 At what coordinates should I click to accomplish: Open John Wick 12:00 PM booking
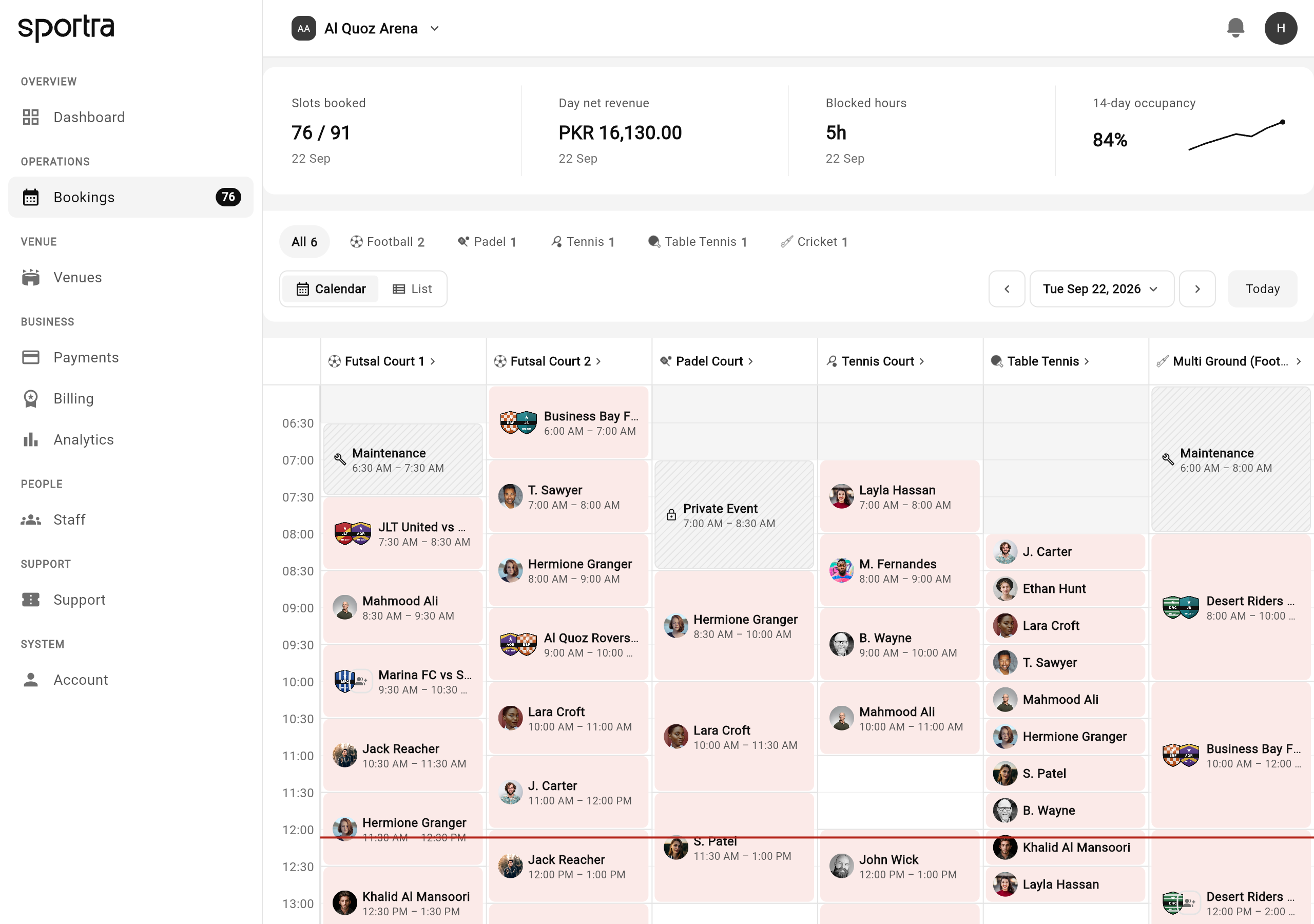coord(899,866)
